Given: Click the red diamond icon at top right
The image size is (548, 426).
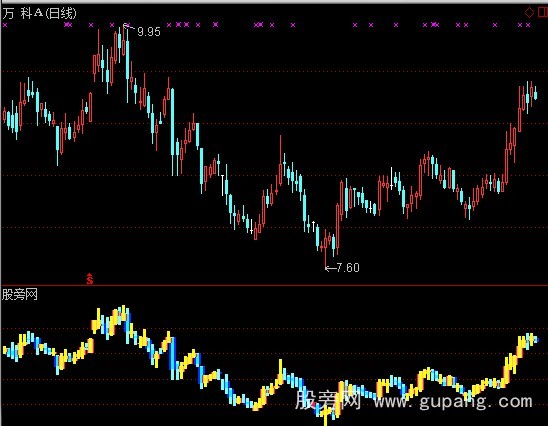Looking at the screenshot, I should (x=529, y=13).
